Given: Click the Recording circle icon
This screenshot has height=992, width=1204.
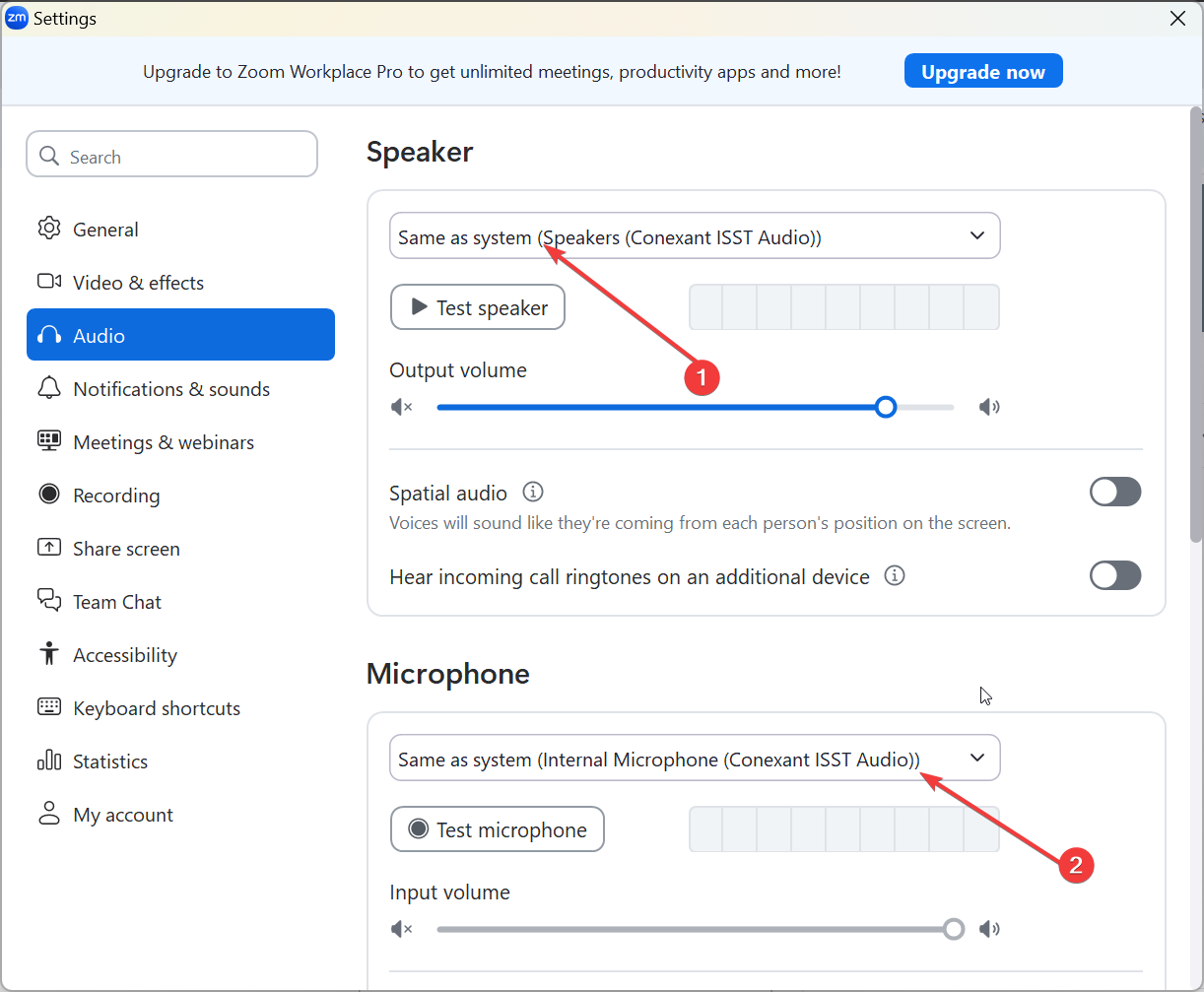Looking at the screenshot, I should click(49, 495).
